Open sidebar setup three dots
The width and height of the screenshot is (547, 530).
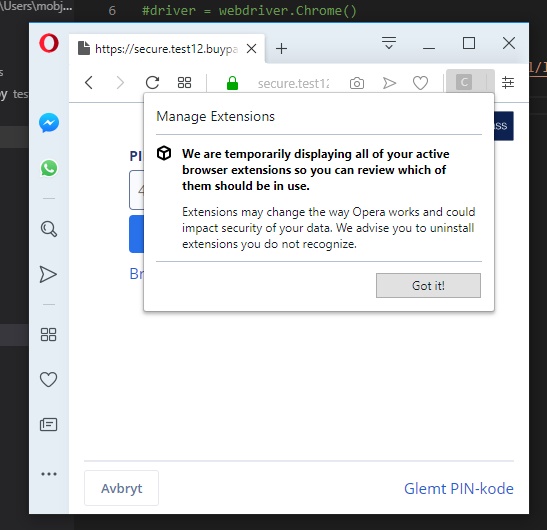tap(49, 474)
